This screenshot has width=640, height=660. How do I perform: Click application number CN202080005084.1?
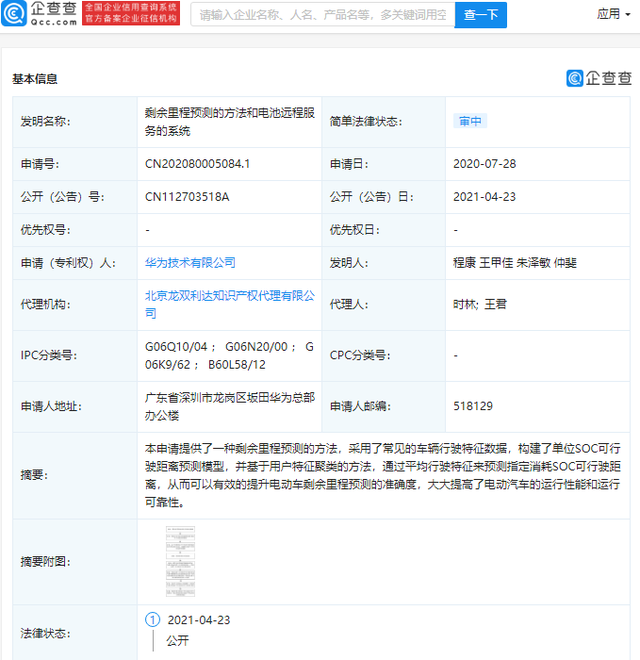click(197, 163)
